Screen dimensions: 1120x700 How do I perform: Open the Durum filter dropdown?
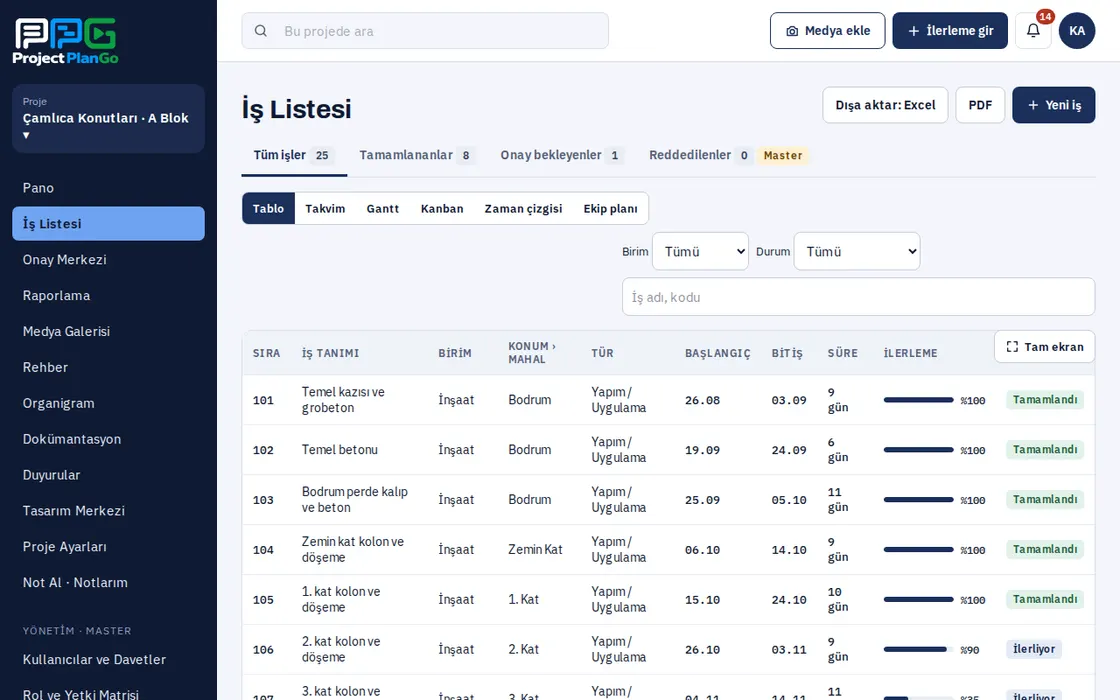coord(856,251)
